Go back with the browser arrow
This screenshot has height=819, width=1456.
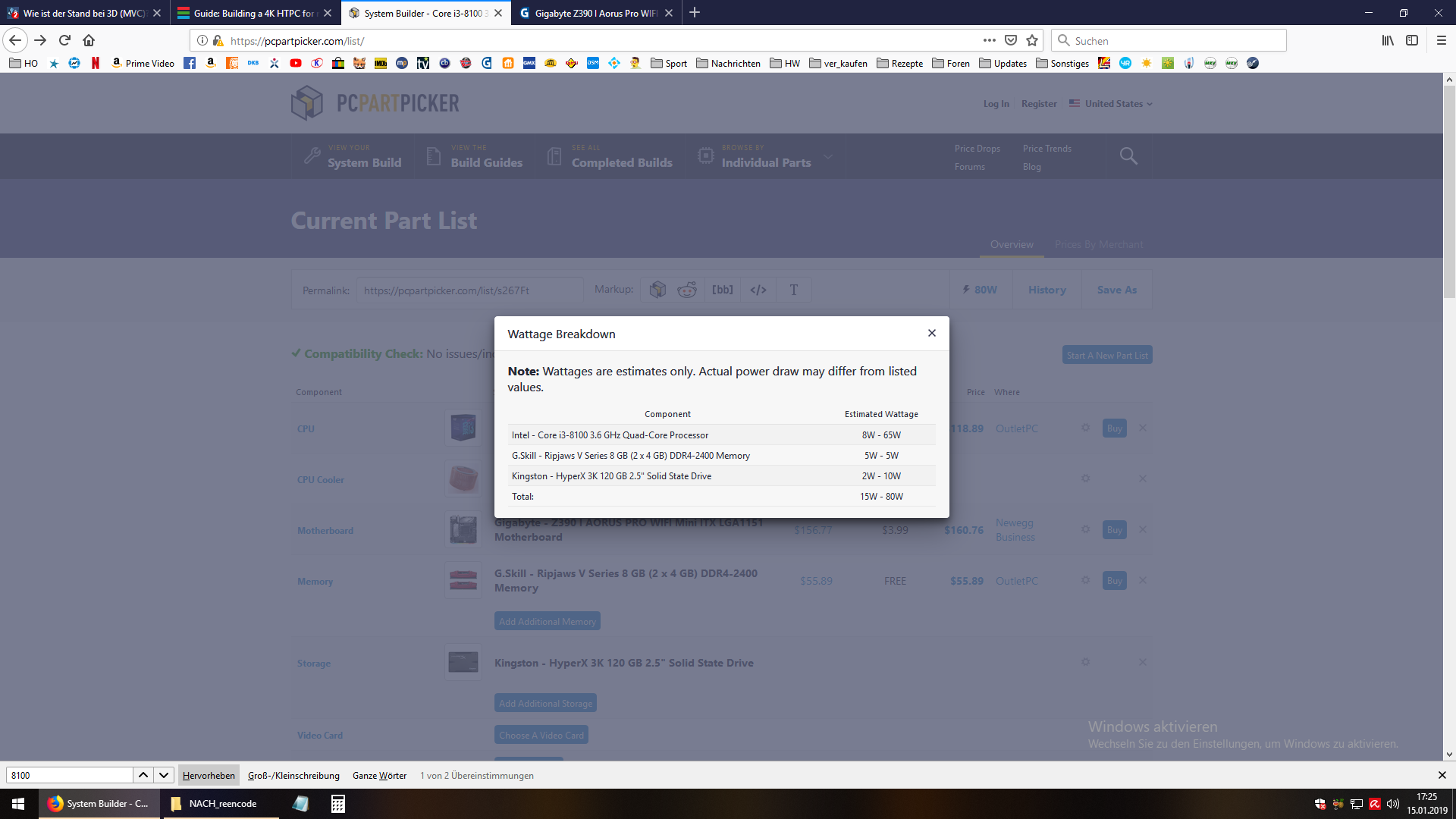point(15,40)
